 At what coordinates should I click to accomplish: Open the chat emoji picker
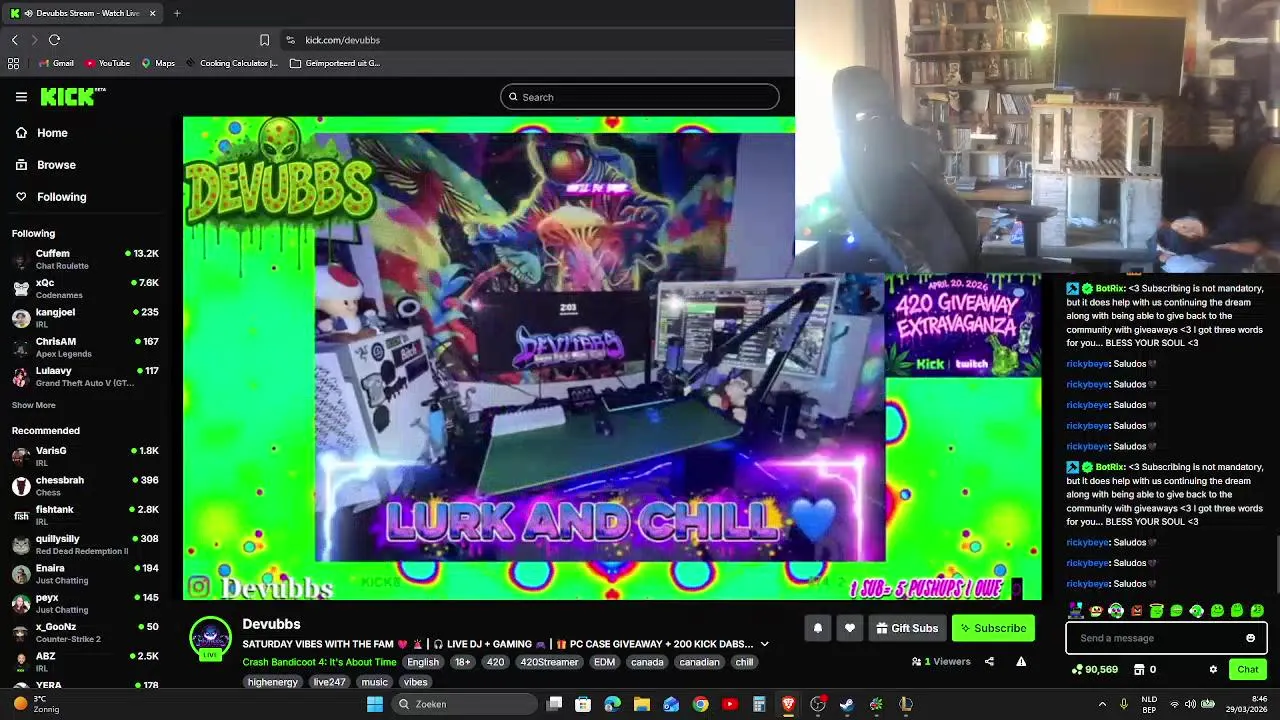pos(1250,638)
